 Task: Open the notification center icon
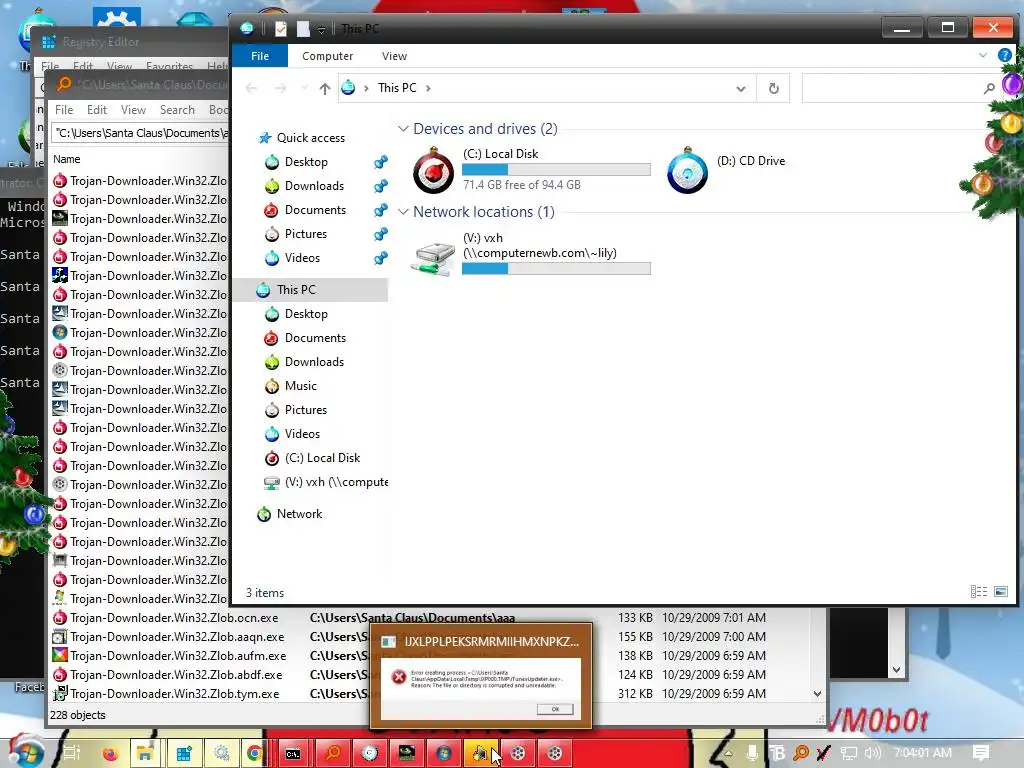pyautogui.click(x=981, y=753)
